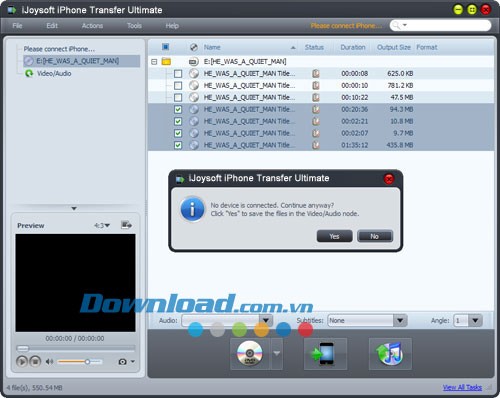
Task: Click the DVD rip disc button
Action: click(x=250, y=354)
